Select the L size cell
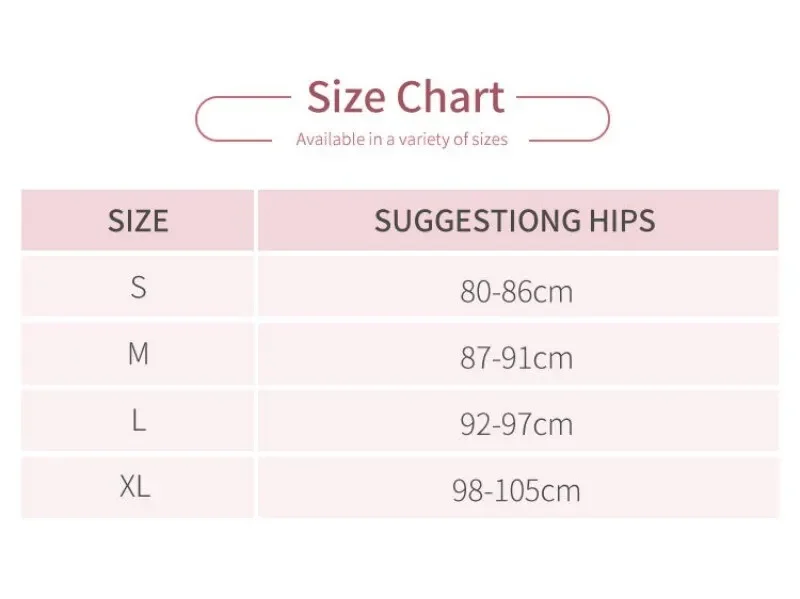Viewport: 800px width, 599px height. click(x=138, y=421)
